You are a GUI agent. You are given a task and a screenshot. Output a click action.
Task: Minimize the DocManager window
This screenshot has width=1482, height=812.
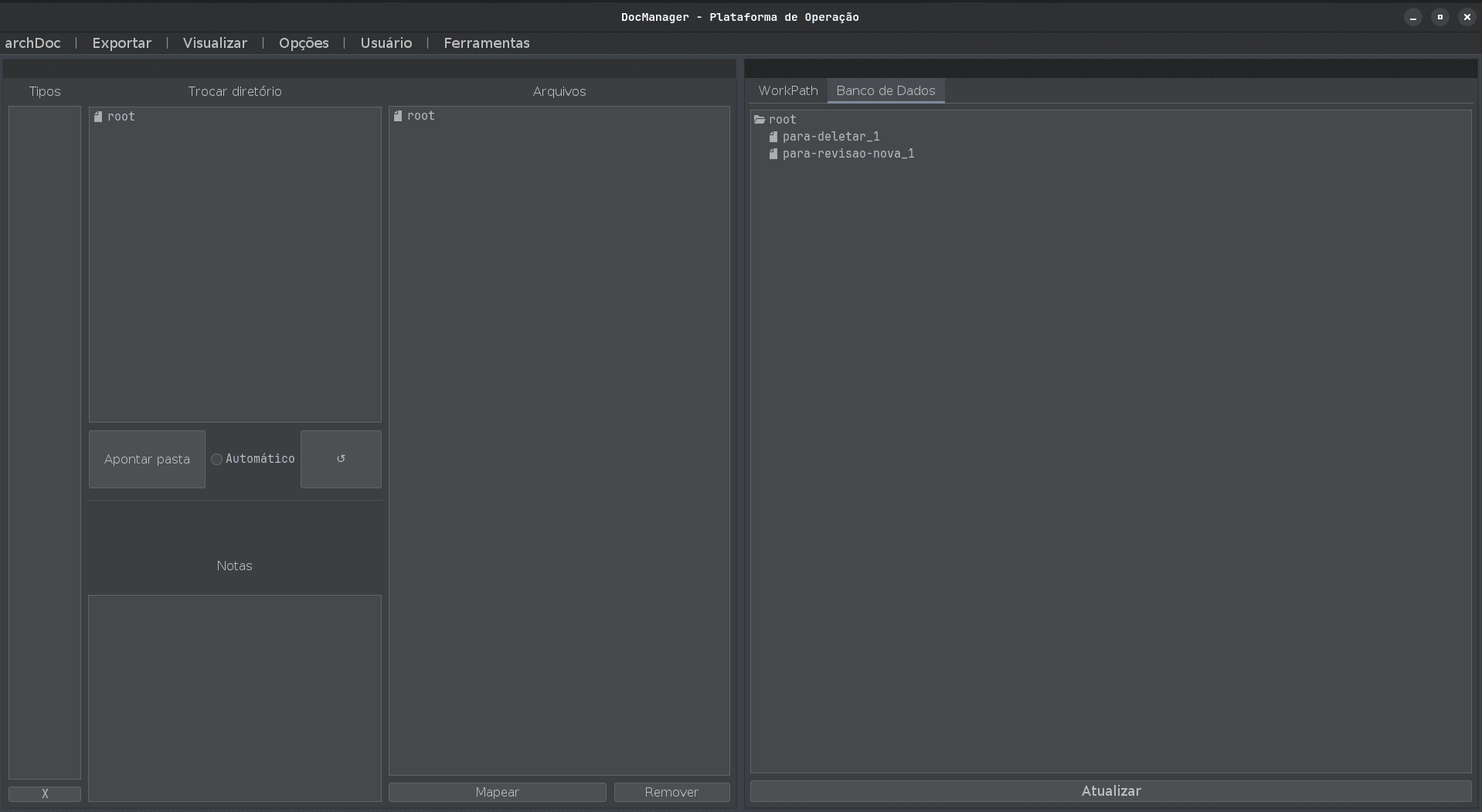1413,17
